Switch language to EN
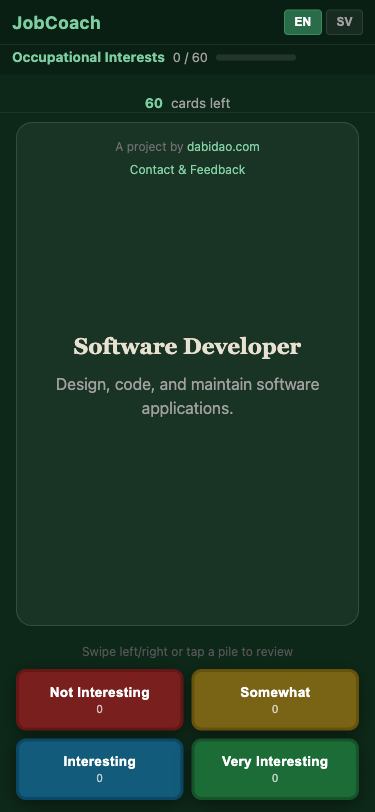The height and width of the screenshot is (812, 375). pyautogui.click(x=303, y=22)
